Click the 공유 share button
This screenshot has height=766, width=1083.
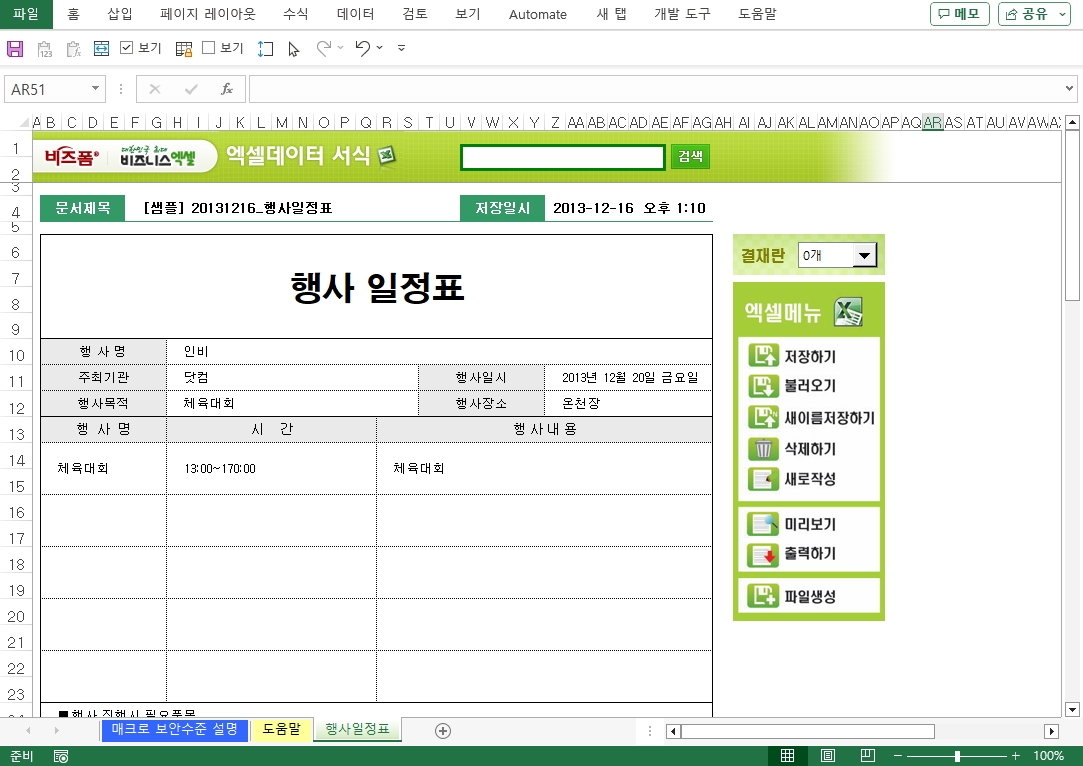pyautogui.click(x=1034, y=14)
